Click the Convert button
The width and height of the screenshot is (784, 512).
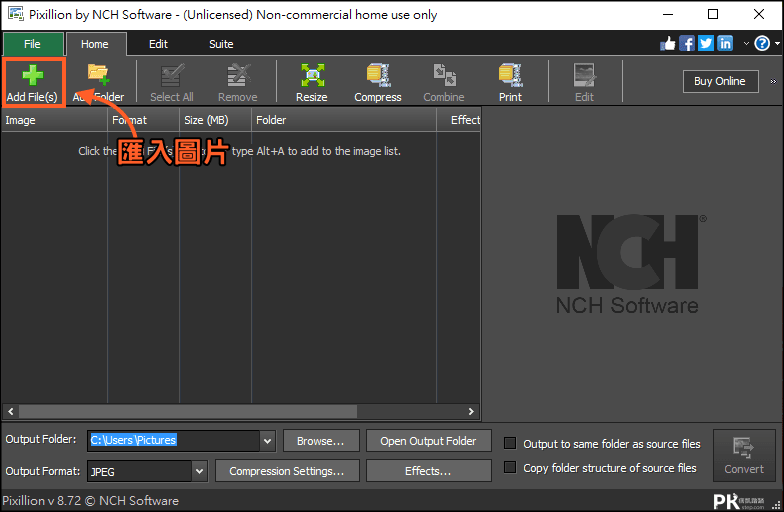(x=744, y=455)
